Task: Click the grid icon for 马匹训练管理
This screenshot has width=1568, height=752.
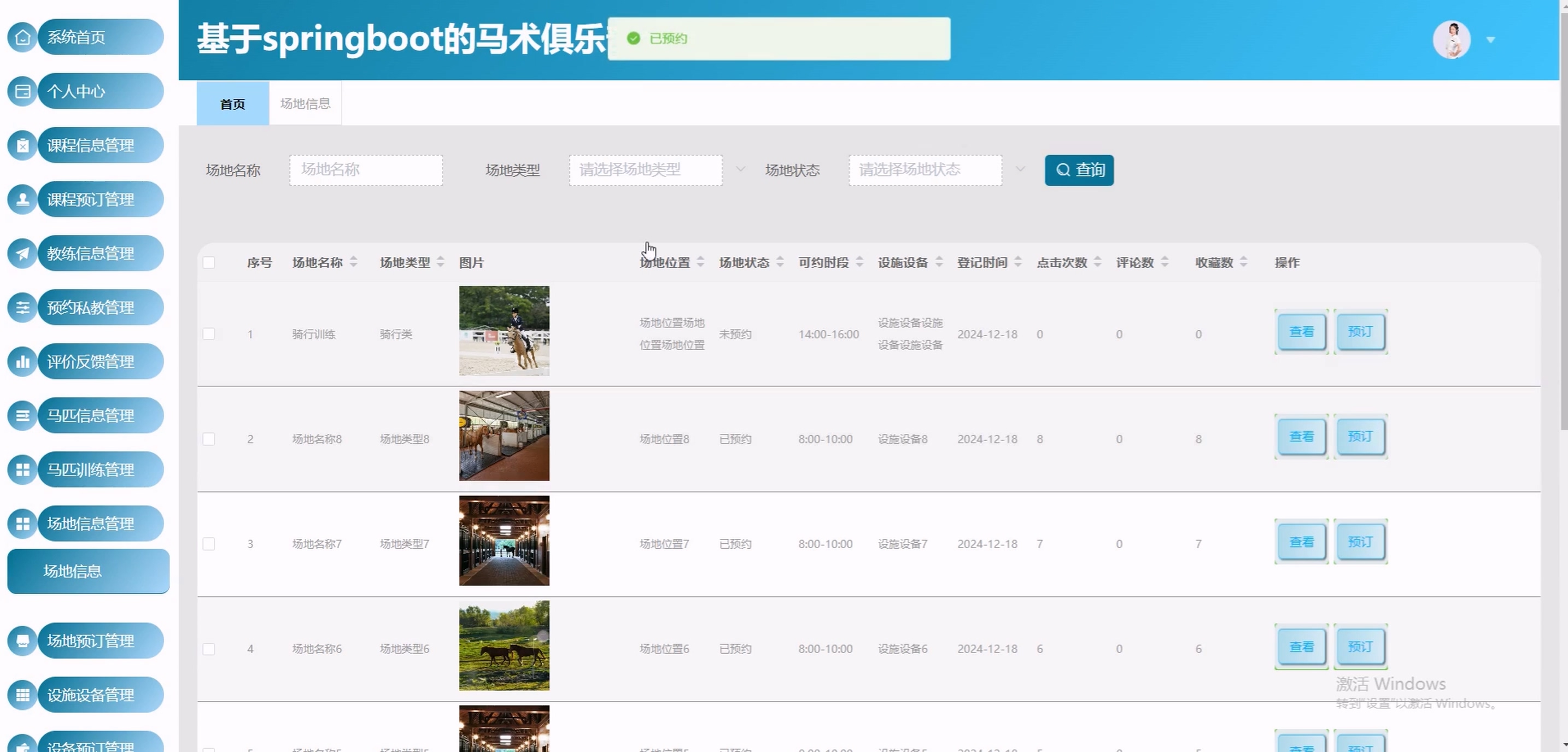Action: pos(22,469)
